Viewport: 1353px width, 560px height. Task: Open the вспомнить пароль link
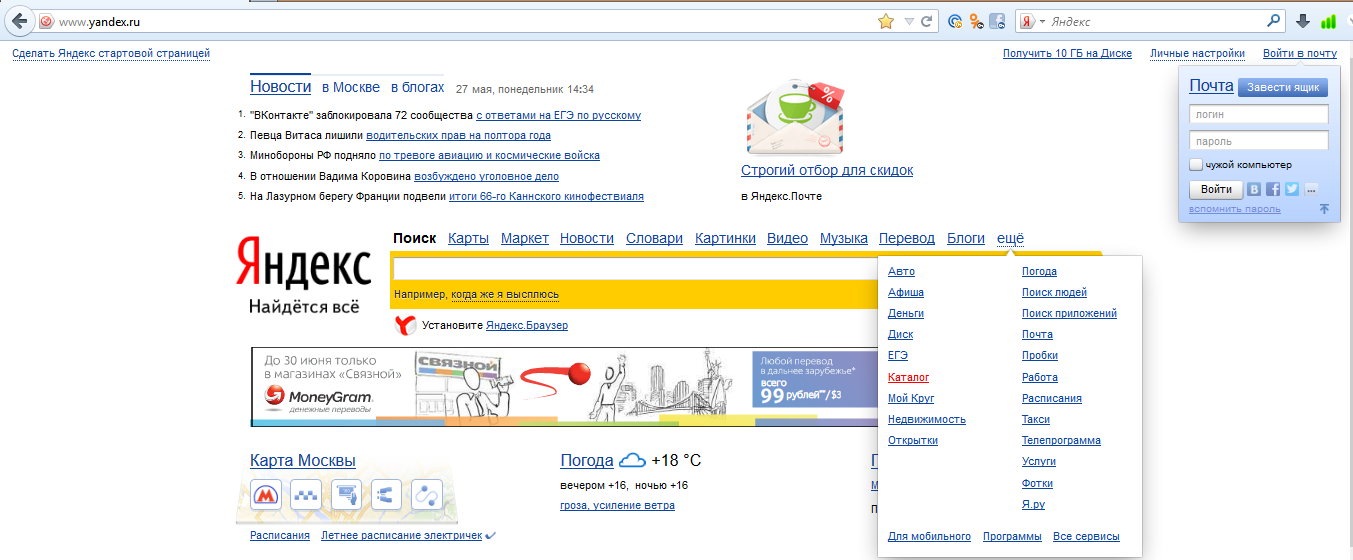pyautogui.click(x=1235, y=209)
